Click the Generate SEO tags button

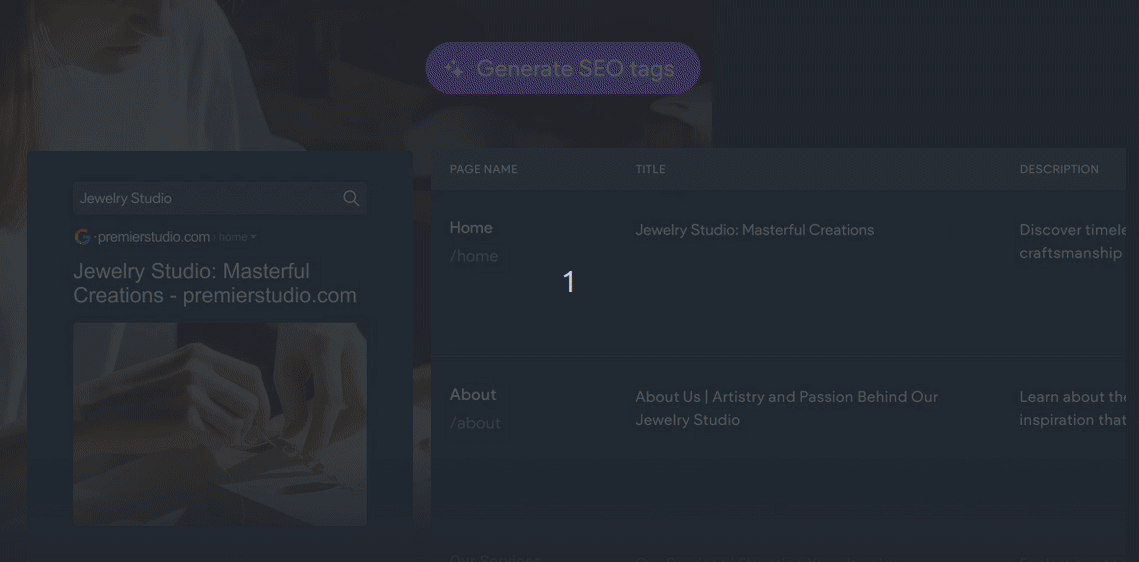pos(562,68)
